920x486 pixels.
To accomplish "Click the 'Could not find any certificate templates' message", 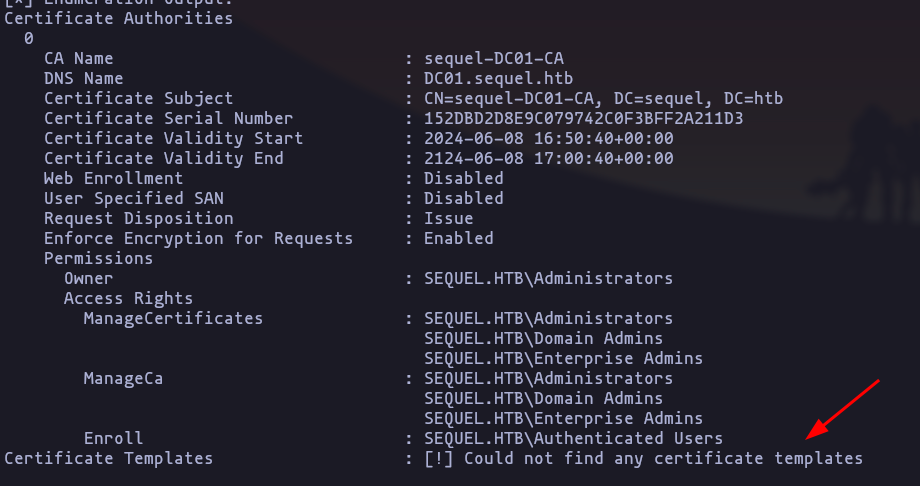I will click(x=644, y=458).
